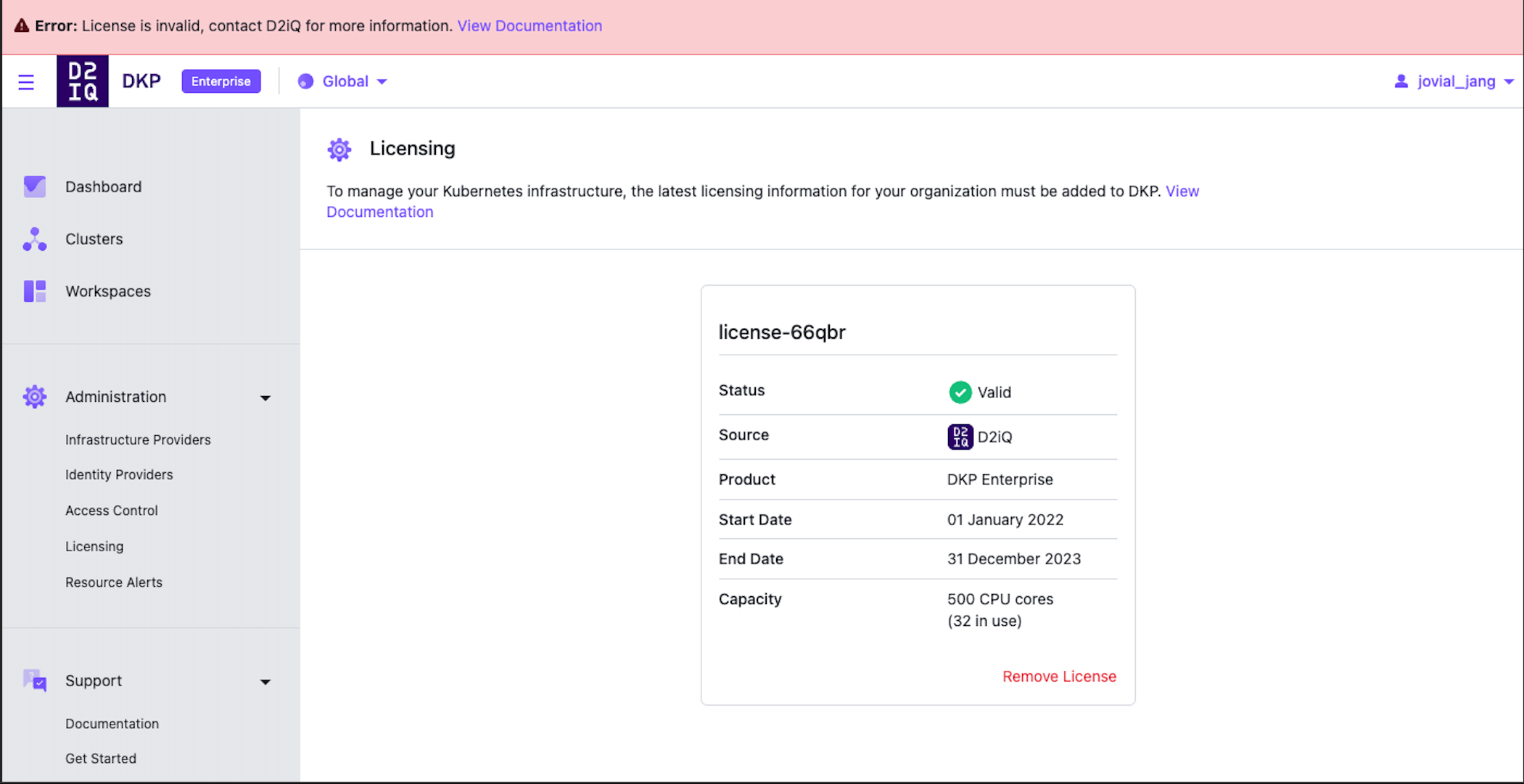This screenshot has height=784, width=1524.
Task: Open Resource Alerts
Action: (113, 582)
